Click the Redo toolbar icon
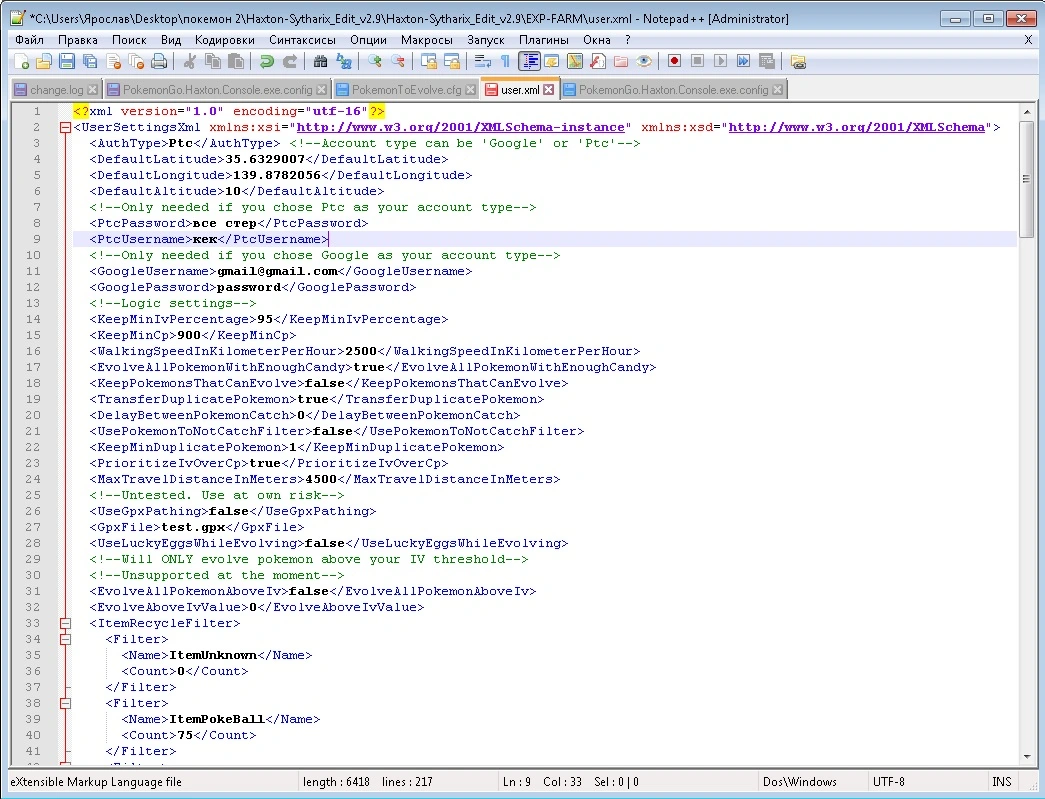The height and width of the screenshot is (799, 1045). tap(289, 62)
